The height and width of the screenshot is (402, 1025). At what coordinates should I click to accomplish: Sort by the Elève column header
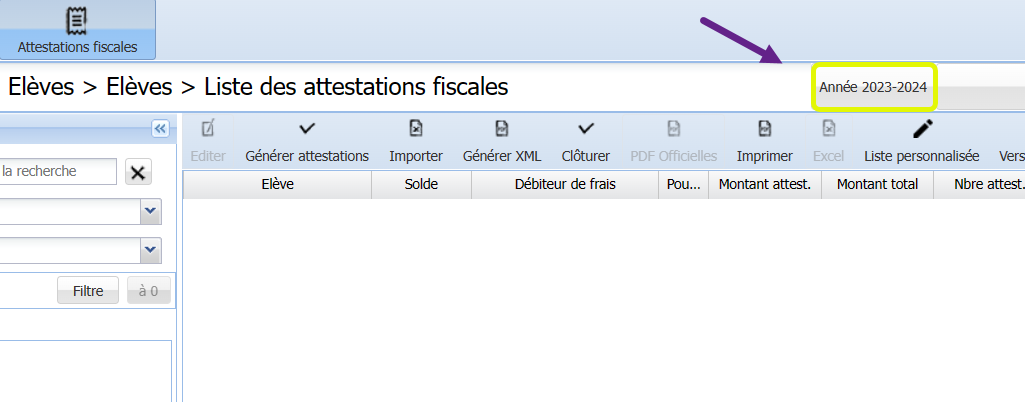click(x=277, y=184)
